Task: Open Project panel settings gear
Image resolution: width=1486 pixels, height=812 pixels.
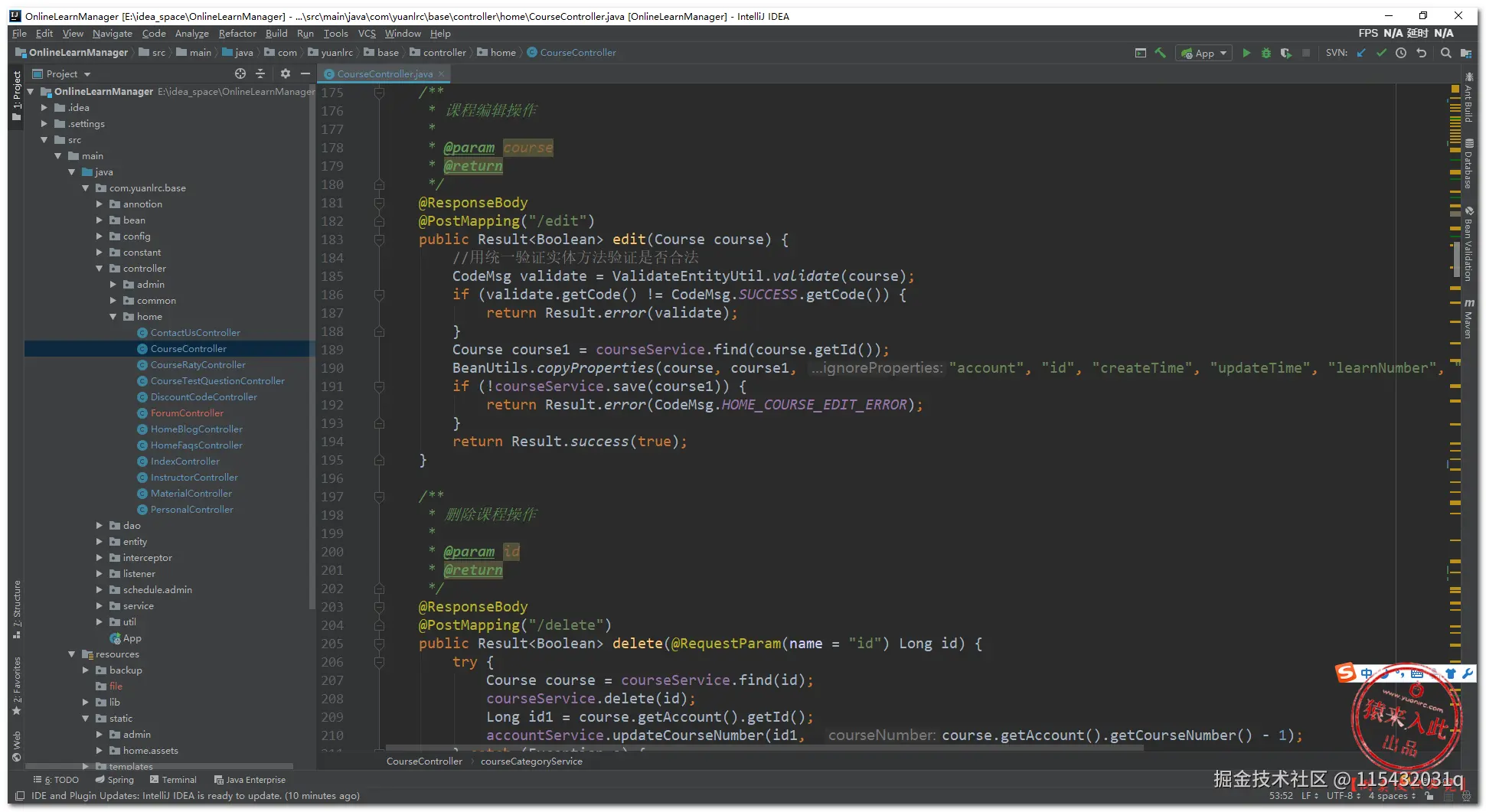Action: click(285, 73)
